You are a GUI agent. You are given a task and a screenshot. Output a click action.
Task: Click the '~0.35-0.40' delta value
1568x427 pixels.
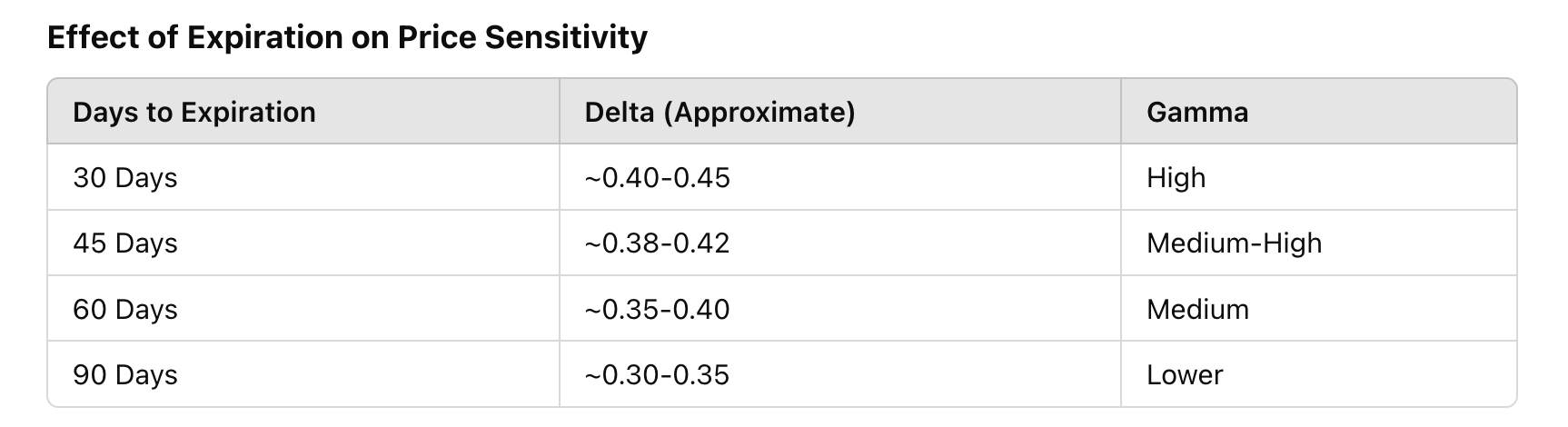click(x=657, y=309)
